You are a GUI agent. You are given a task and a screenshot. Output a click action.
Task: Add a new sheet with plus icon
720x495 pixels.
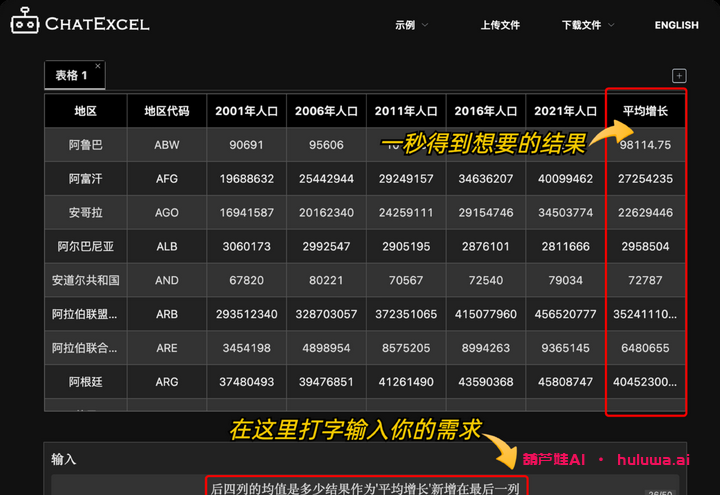[x=679, y=76]
